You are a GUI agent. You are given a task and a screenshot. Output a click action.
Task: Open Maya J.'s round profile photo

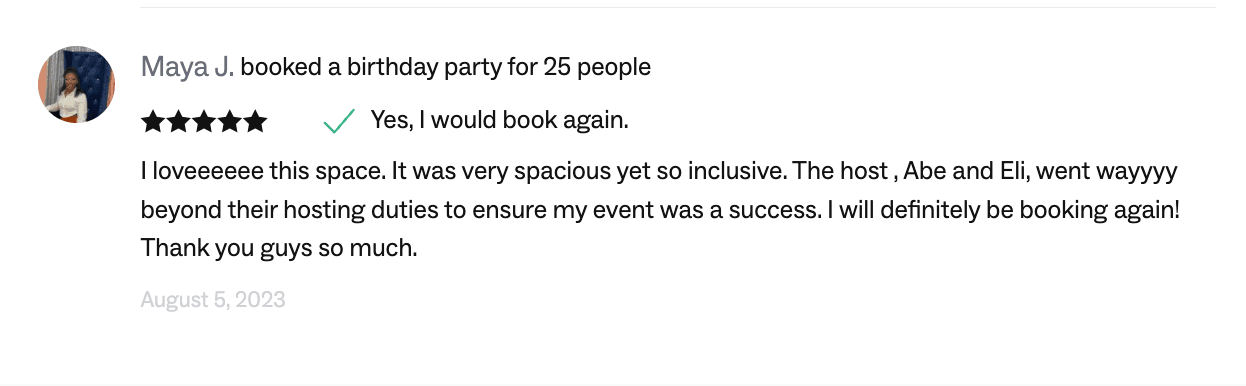click(77, 84)
